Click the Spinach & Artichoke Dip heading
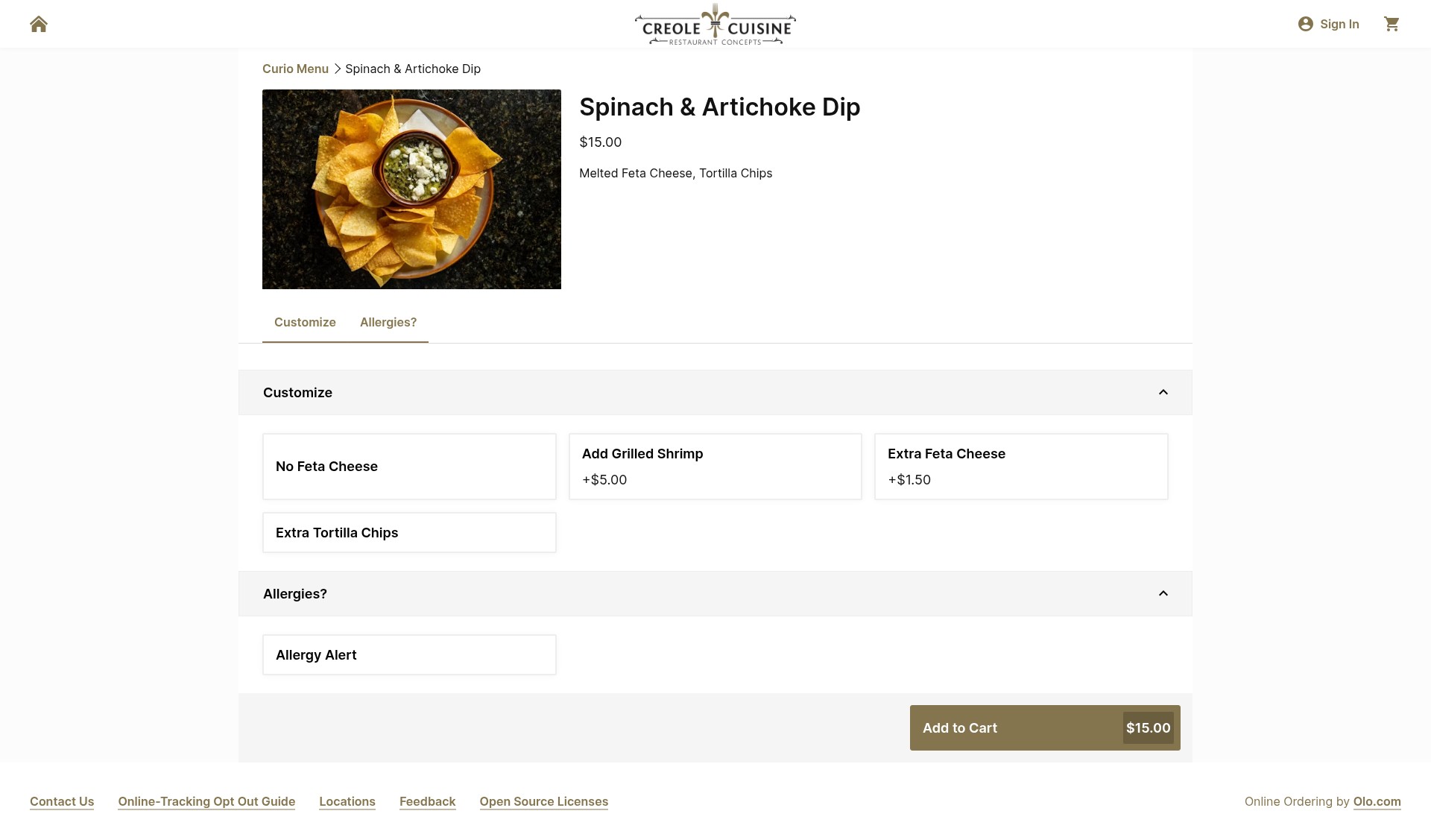 (x=719, y=107)
